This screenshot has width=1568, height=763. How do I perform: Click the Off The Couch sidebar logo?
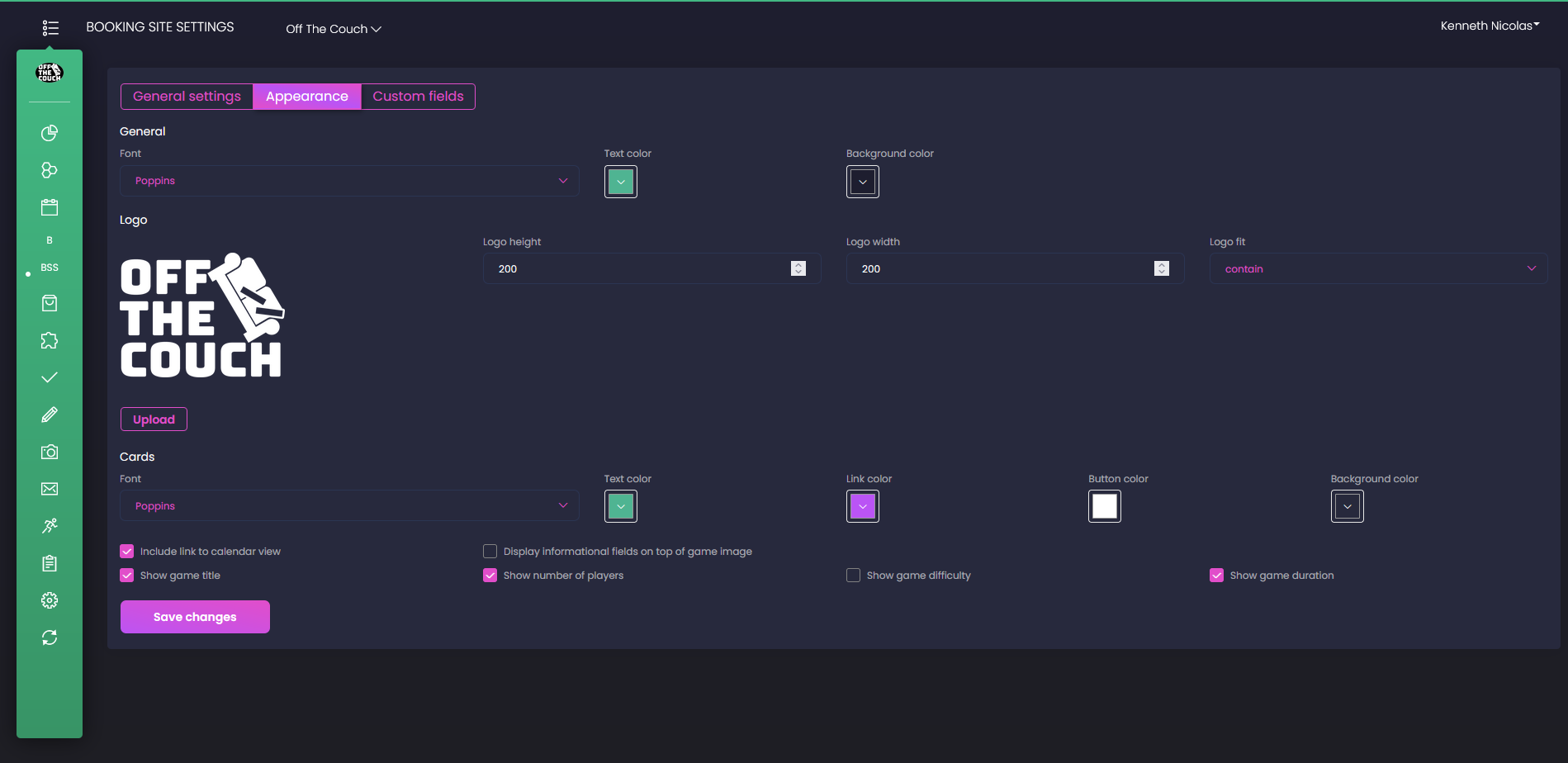click(50, 73)
